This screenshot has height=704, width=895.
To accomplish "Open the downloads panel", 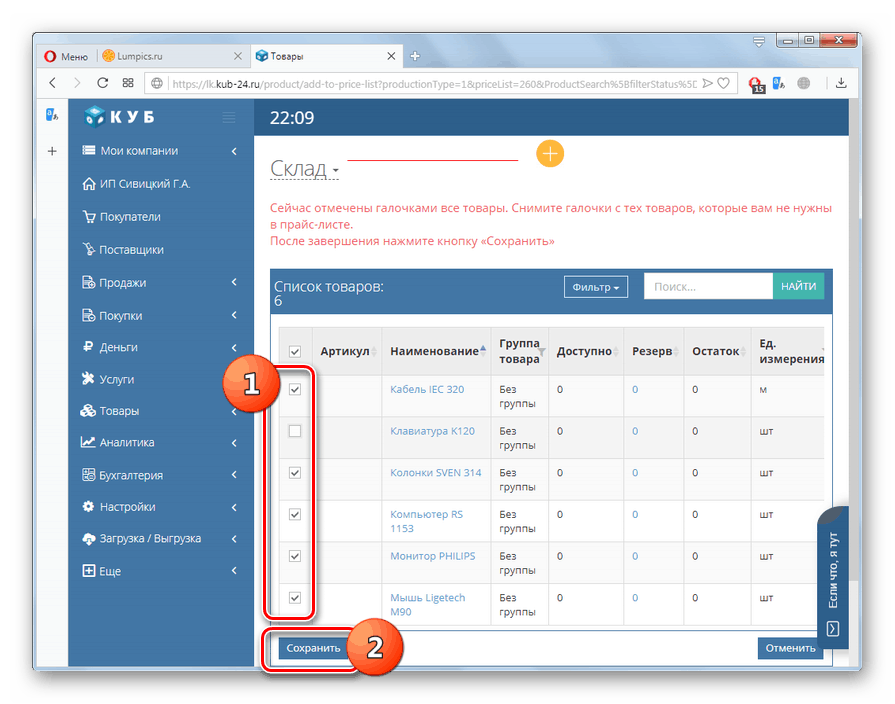I will pos(841,83).
